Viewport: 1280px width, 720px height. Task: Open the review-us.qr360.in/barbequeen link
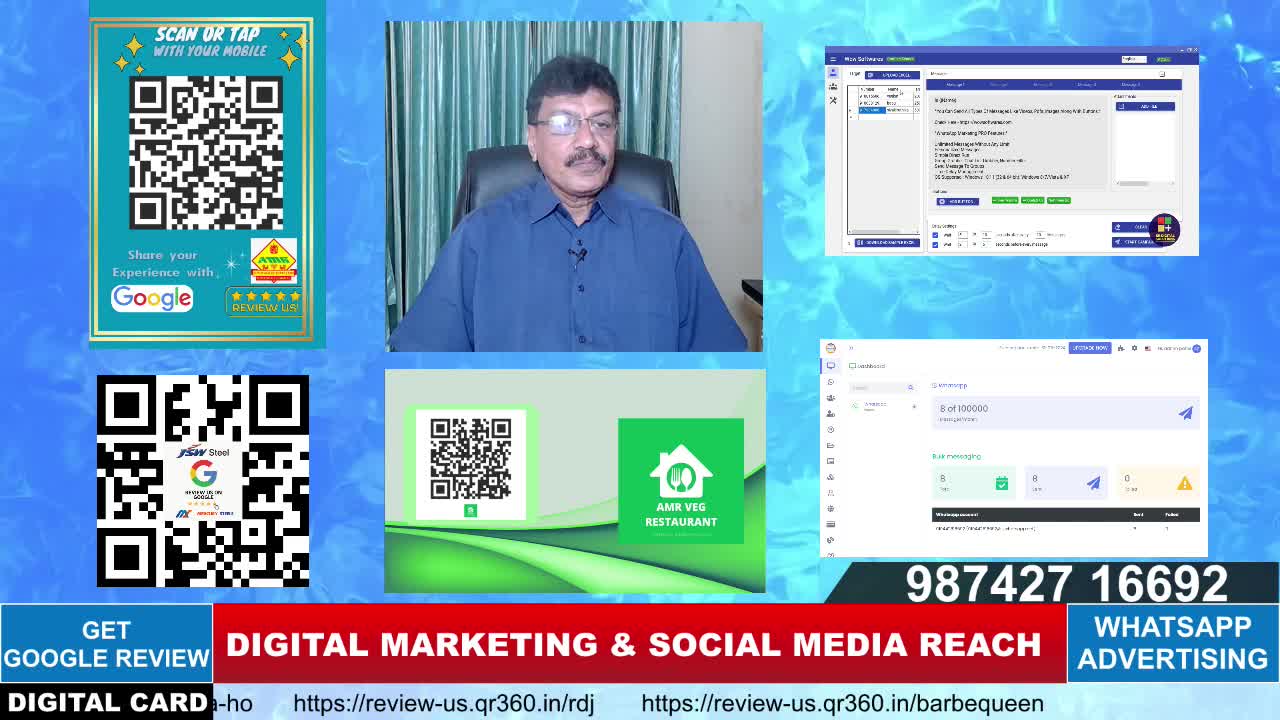(842, 703)
